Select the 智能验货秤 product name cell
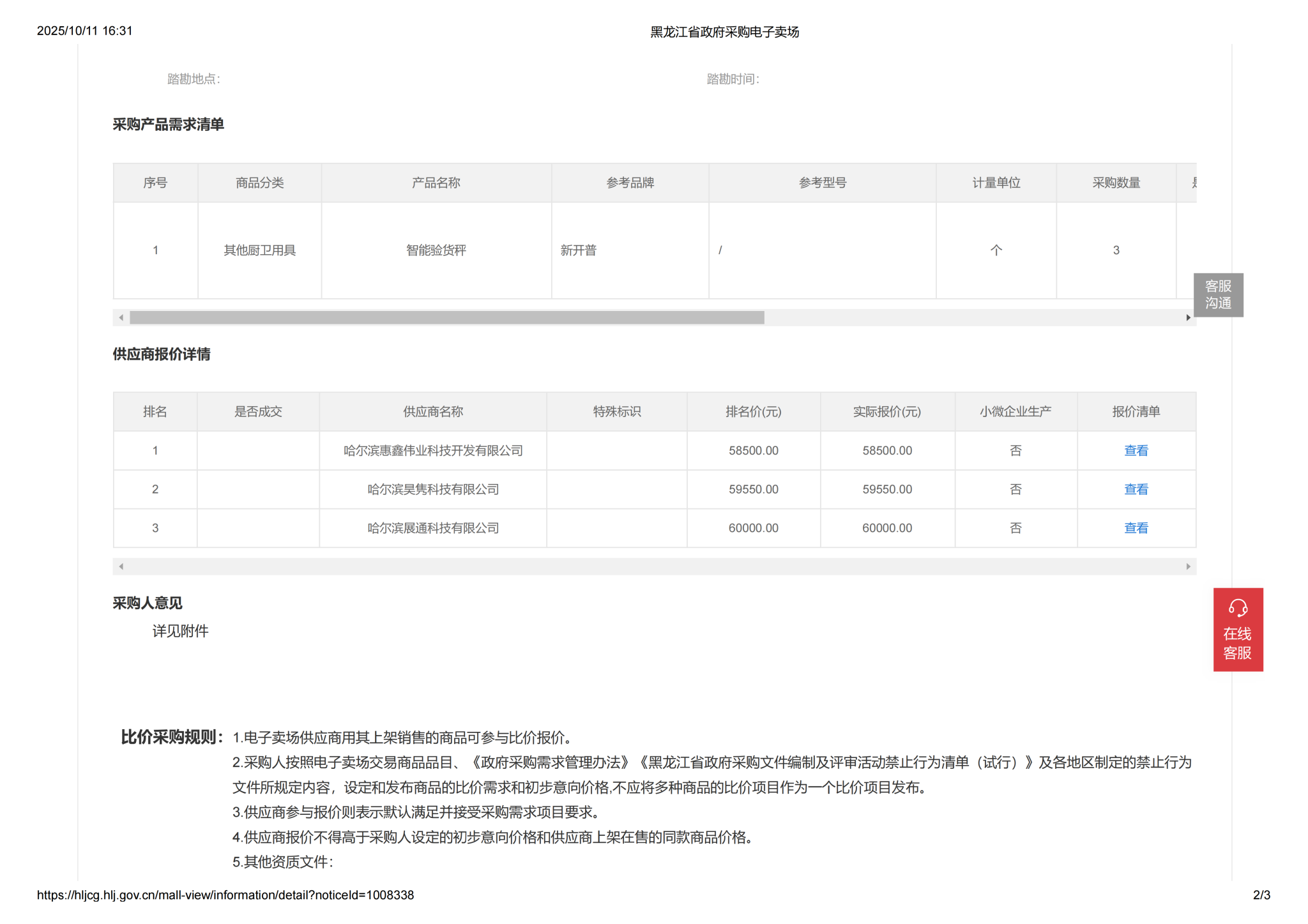This screenshot has height=924, width=1308. click(x=436, y=250)
